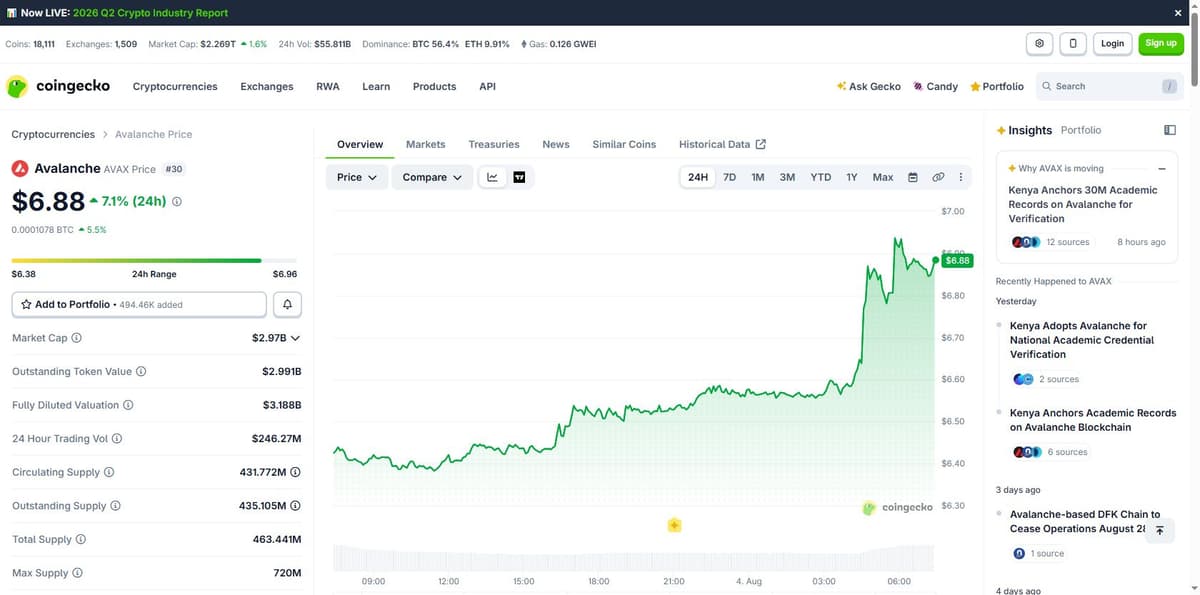Select the YTD chart range
The height and width of the screenshot is (595, 1200).
click(821, 177)
